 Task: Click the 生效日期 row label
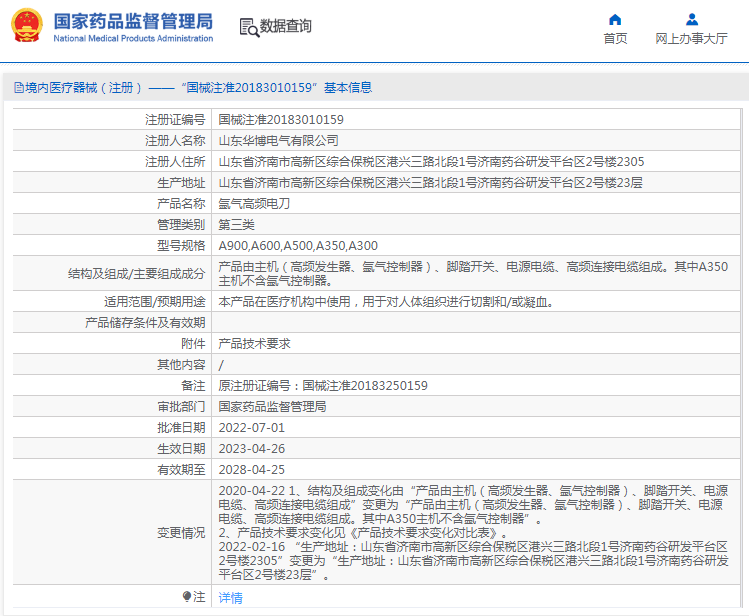[x=181, y=449]
